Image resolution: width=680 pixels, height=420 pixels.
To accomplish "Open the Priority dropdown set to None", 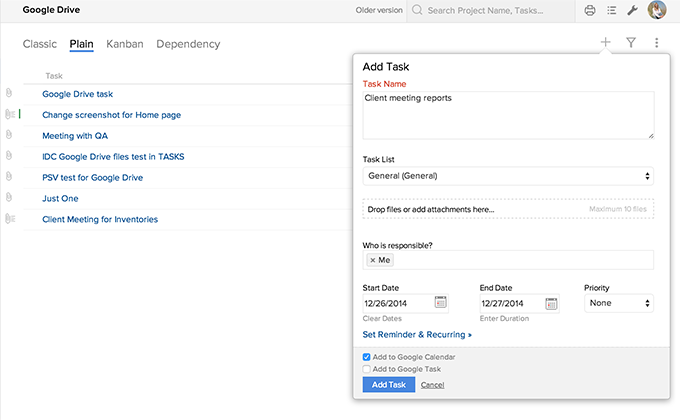I will click(618, 303).
